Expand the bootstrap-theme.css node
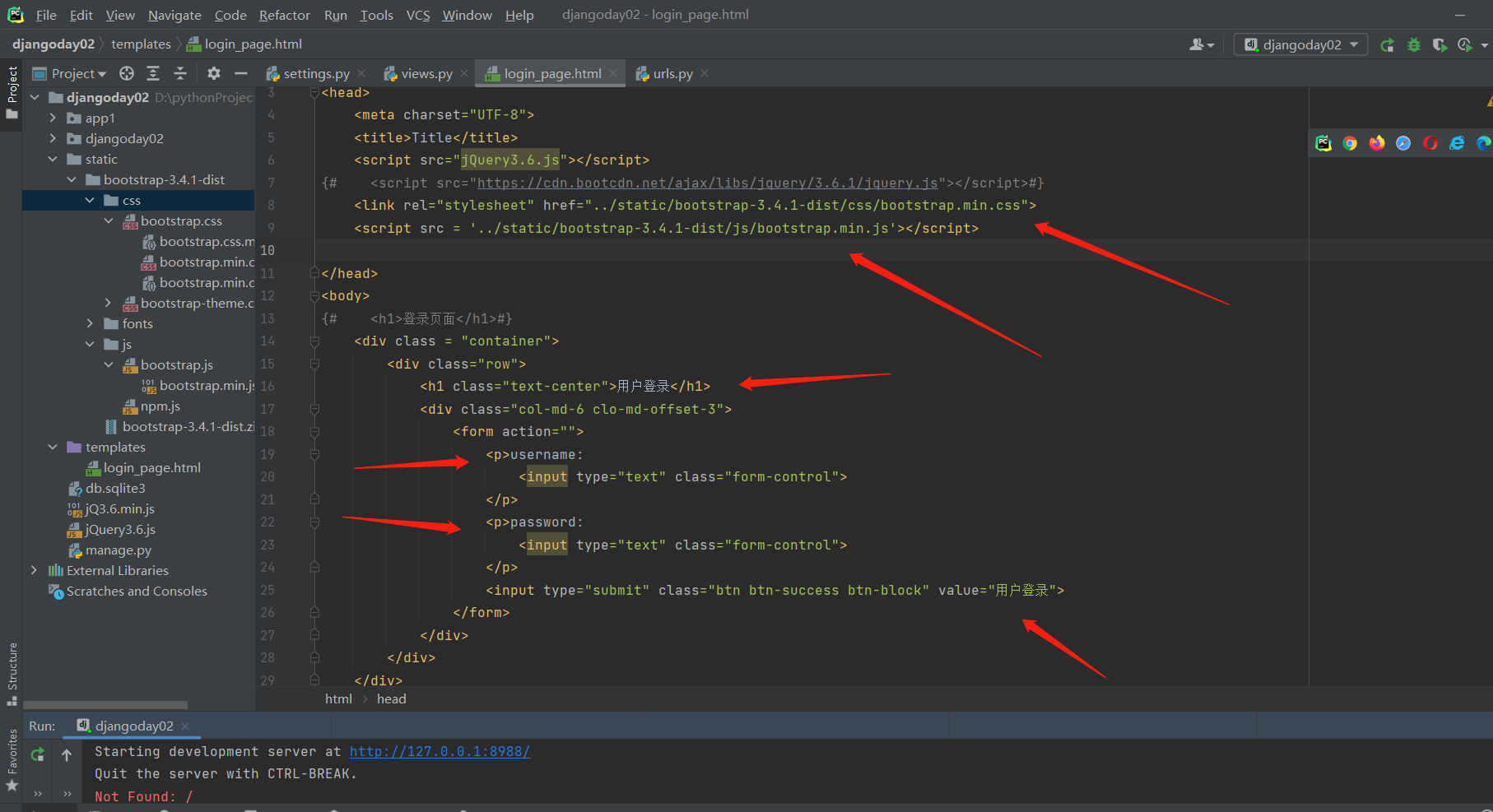Viewport: 1493px width, 812px height. point(109,303)
